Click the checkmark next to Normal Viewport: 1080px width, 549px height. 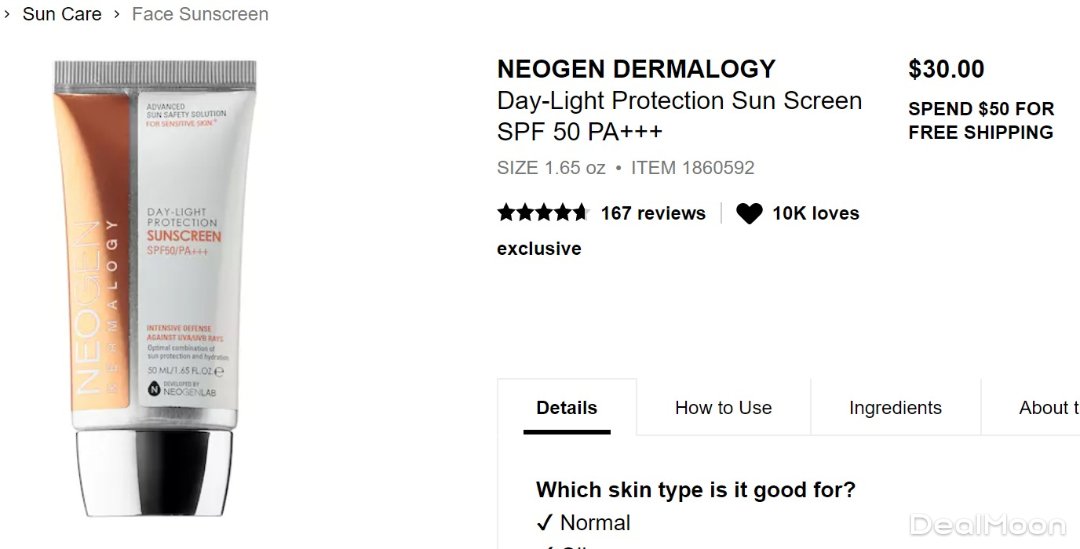pyautogui.click(x=545, y=523)
